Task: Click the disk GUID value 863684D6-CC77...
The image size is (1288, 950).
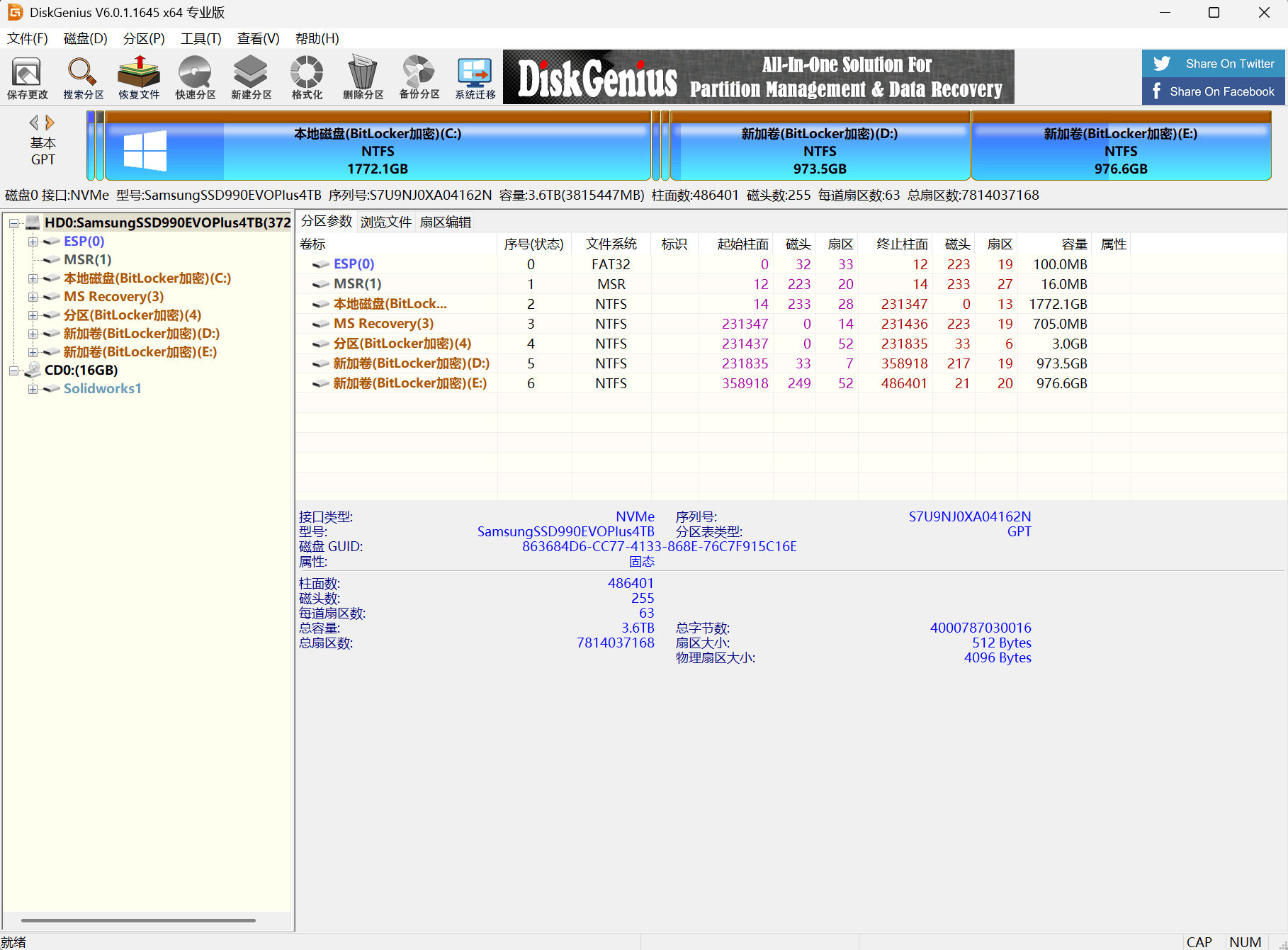Action: click(659, 546)
